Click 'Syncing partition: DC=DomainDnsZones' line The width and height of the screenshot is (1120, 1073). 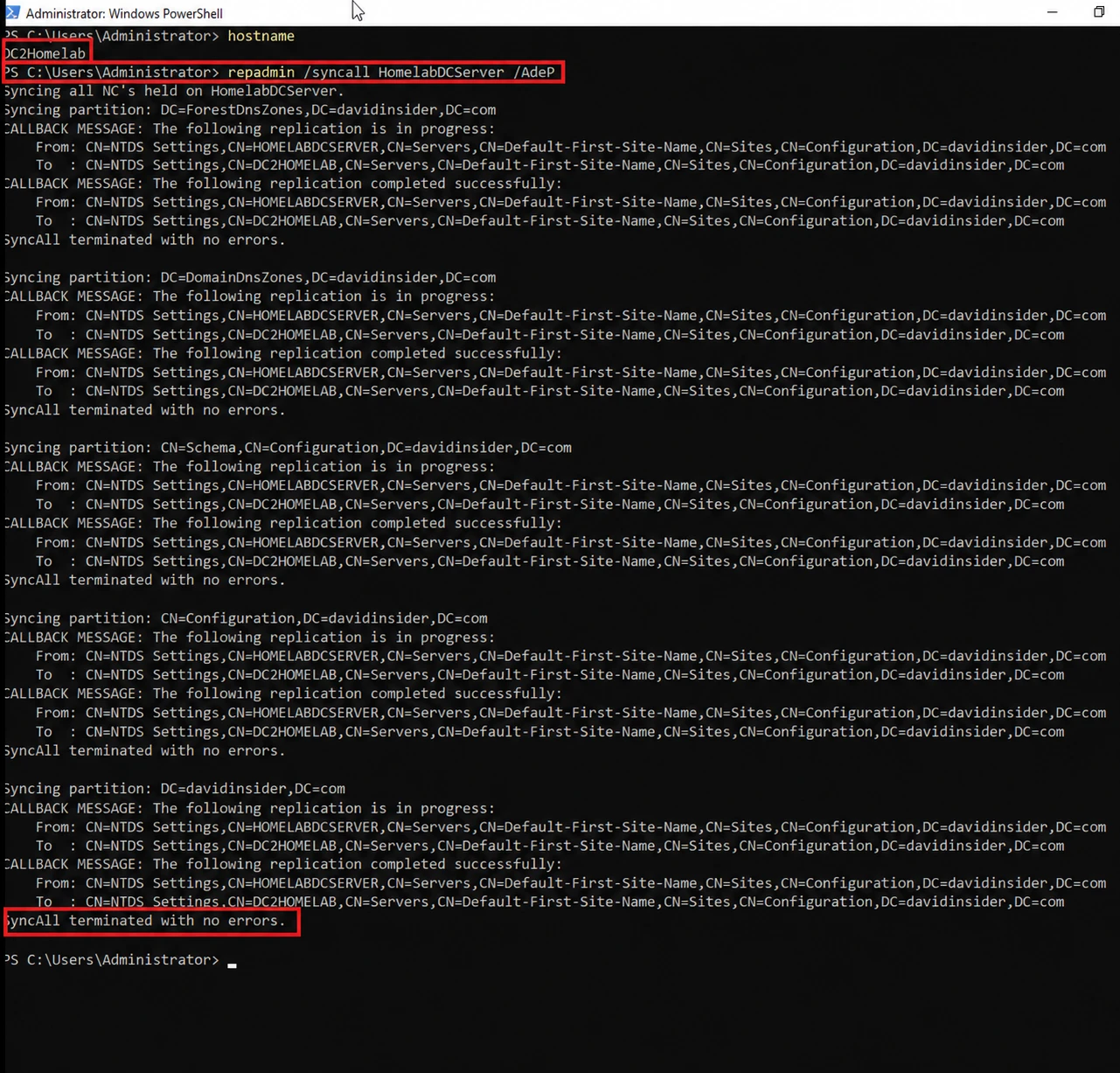tap(250, 277)
